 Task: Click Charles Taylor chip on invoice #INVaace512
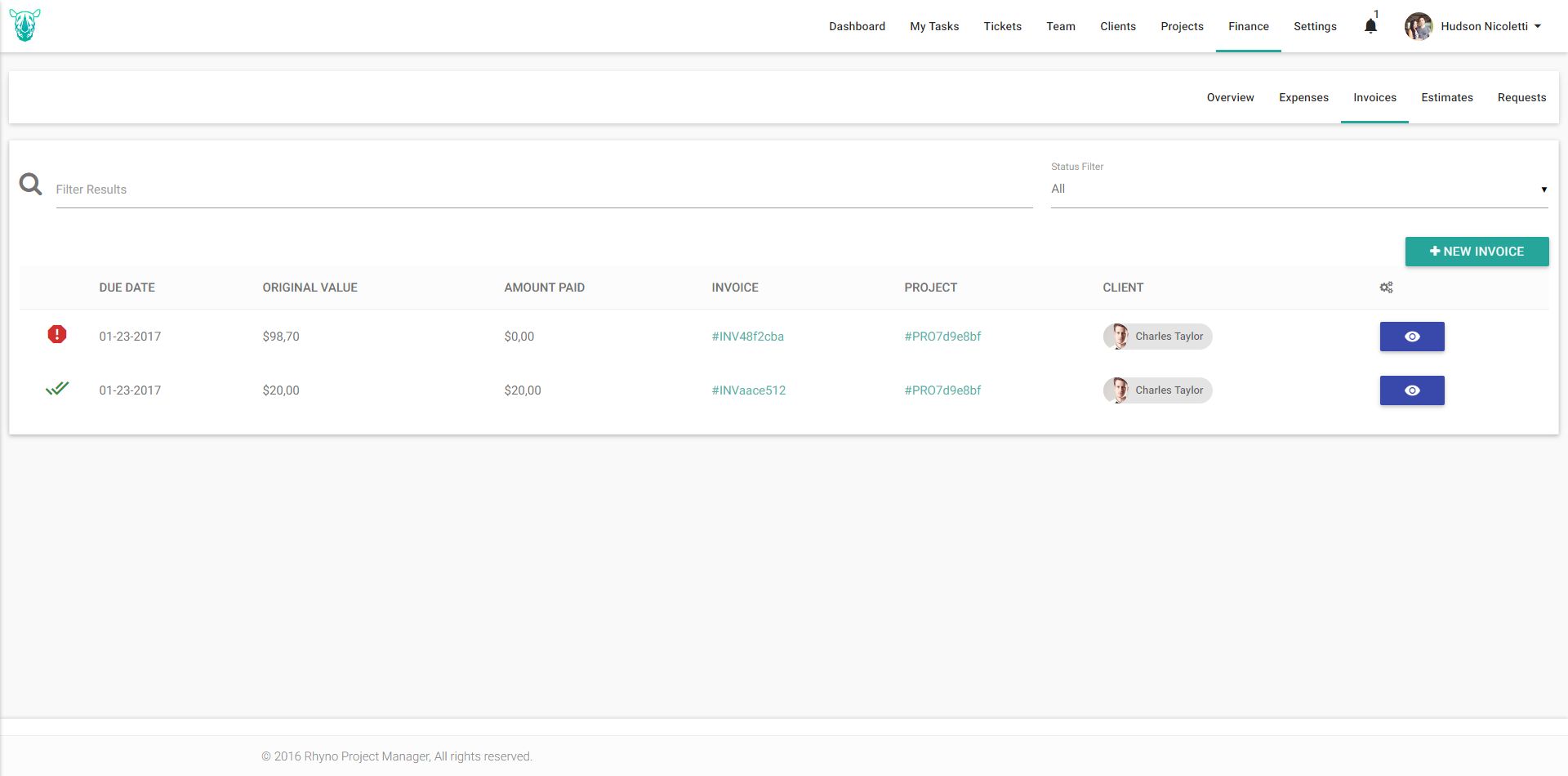click(1157, 390)
